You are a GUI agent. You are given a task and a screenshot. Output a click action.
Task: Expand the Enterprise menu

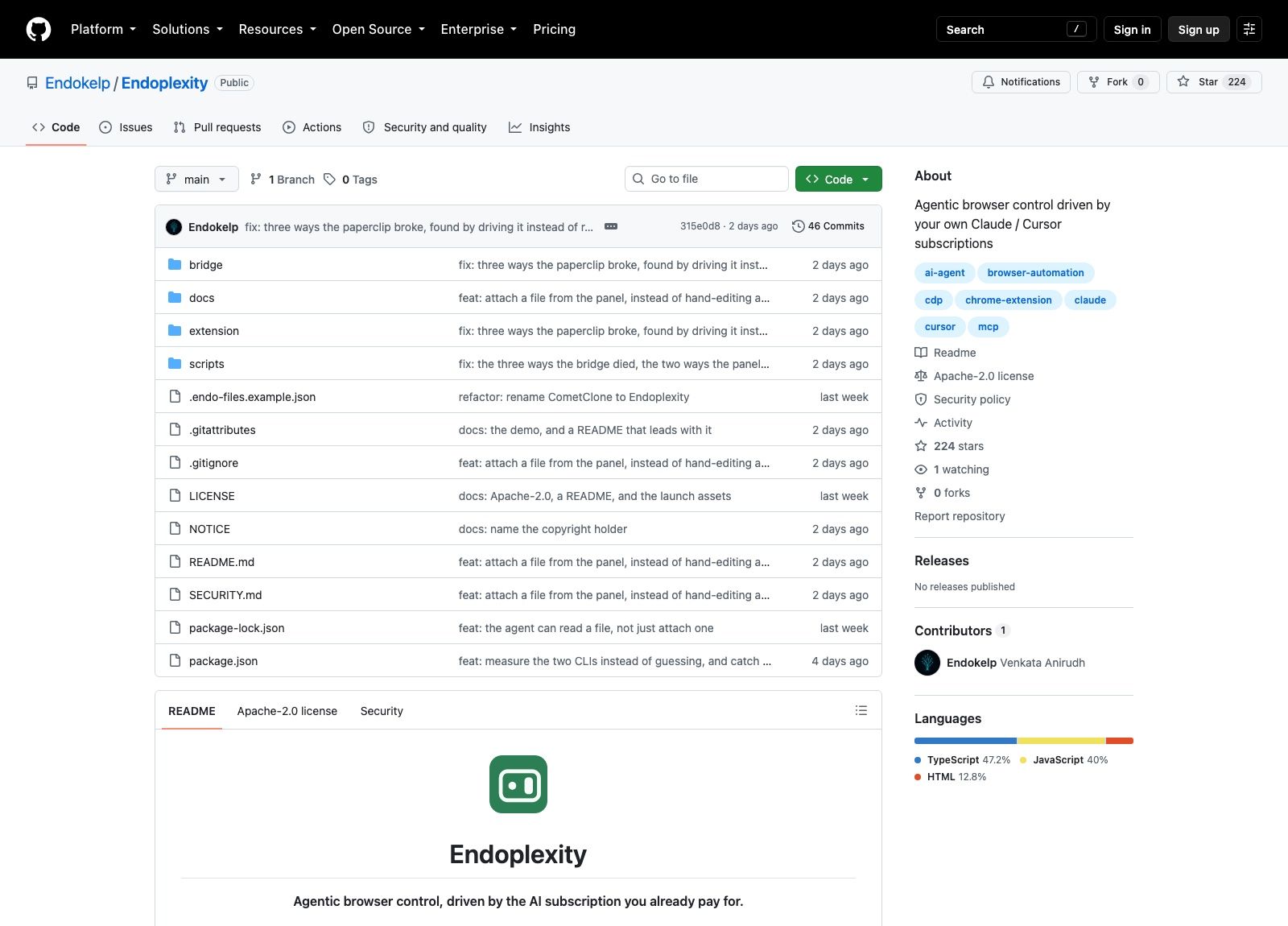pos(479,29)
